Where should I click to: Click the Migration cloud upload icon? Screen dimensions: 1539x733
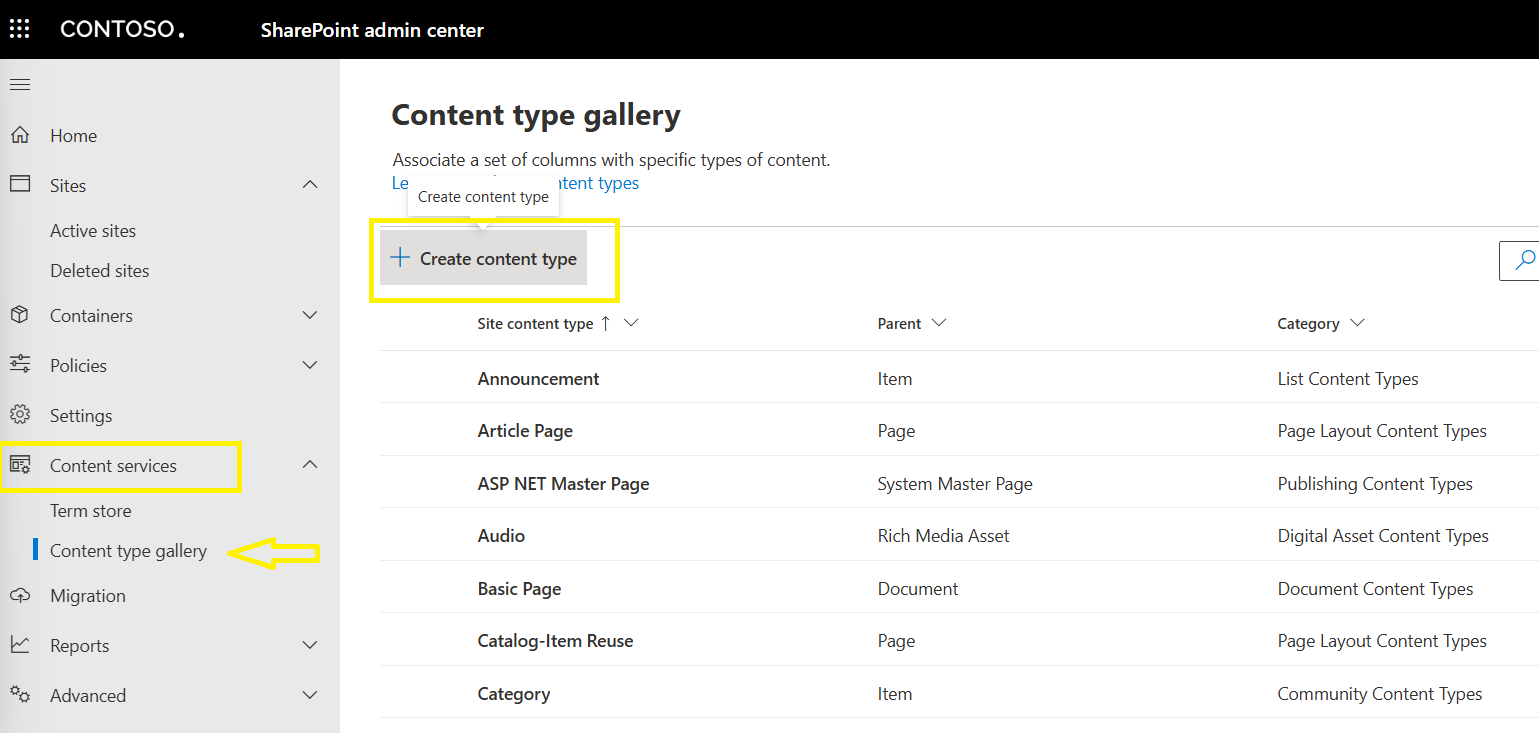tap(20, 595)
